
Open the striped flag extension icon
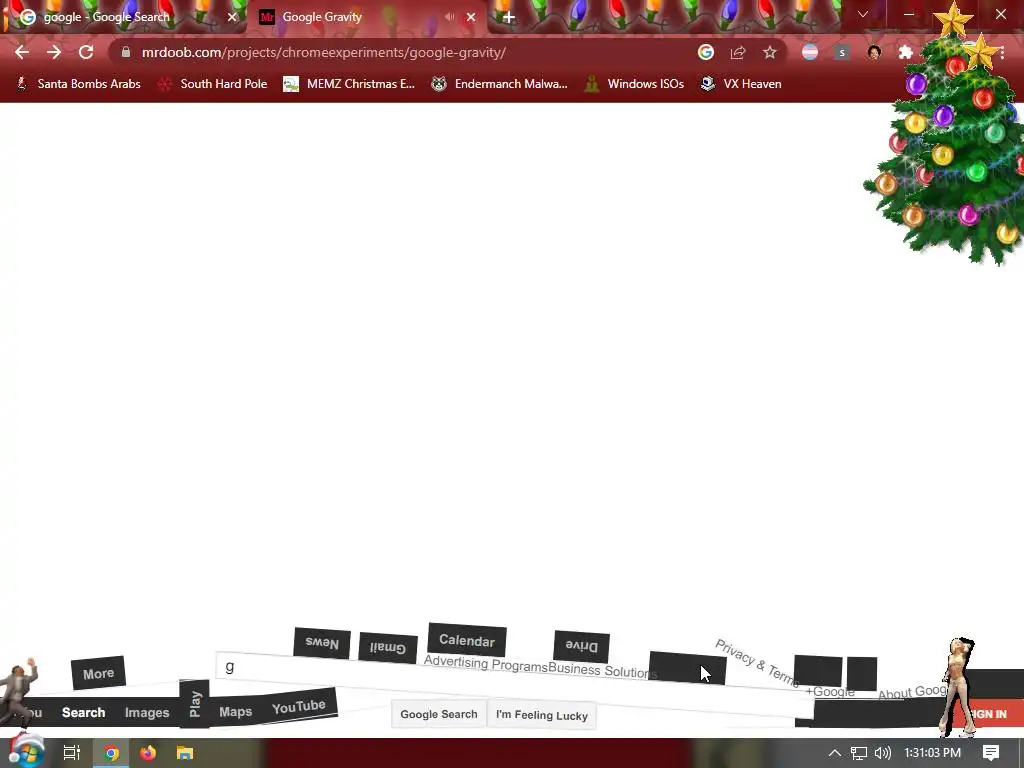click(x=810, y=52)
